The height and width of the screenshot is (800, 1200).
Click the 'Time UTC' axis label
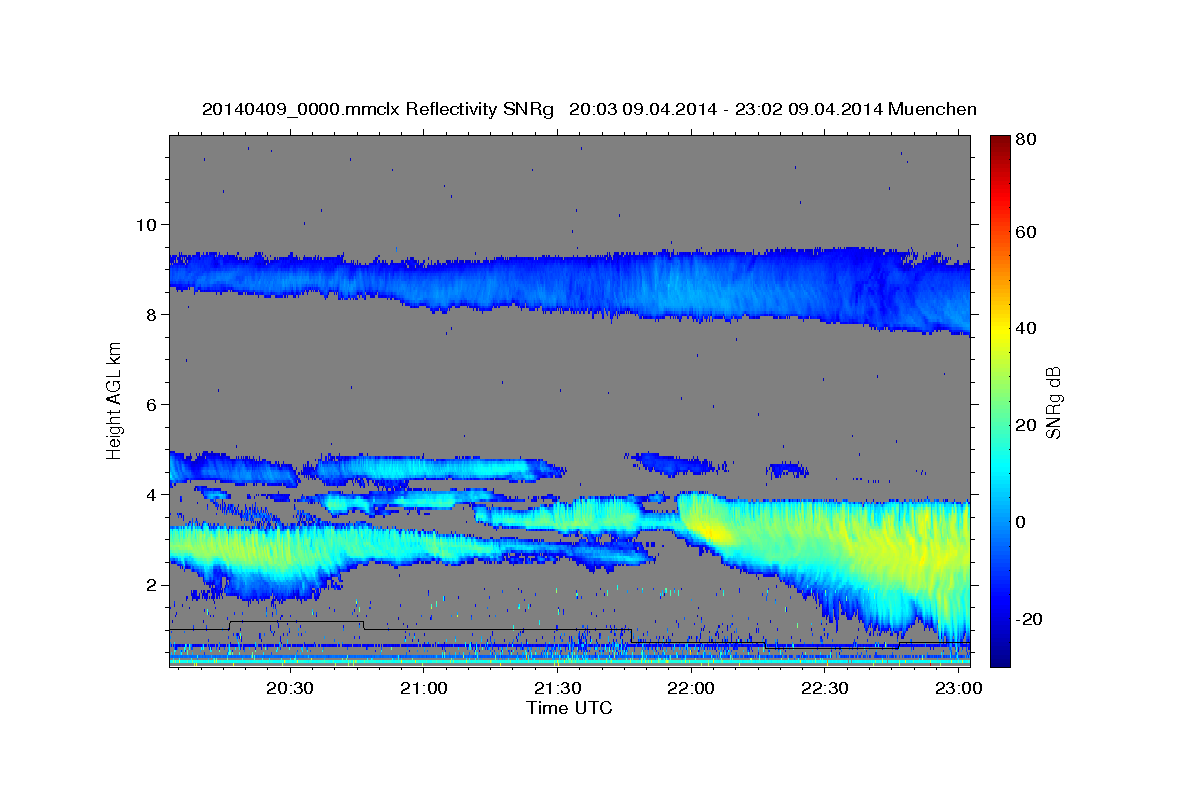pyautogui.click(x=569, y=708)
